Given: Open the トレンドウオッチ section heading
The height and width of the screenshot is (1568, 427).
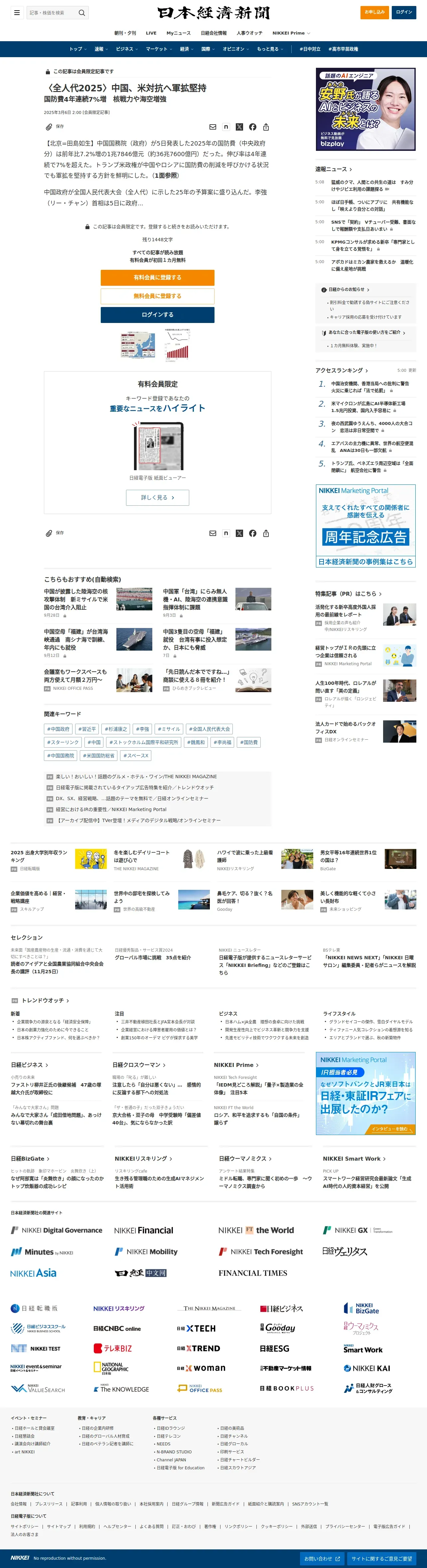Looking at the screenshot, I should [46, 1000].
